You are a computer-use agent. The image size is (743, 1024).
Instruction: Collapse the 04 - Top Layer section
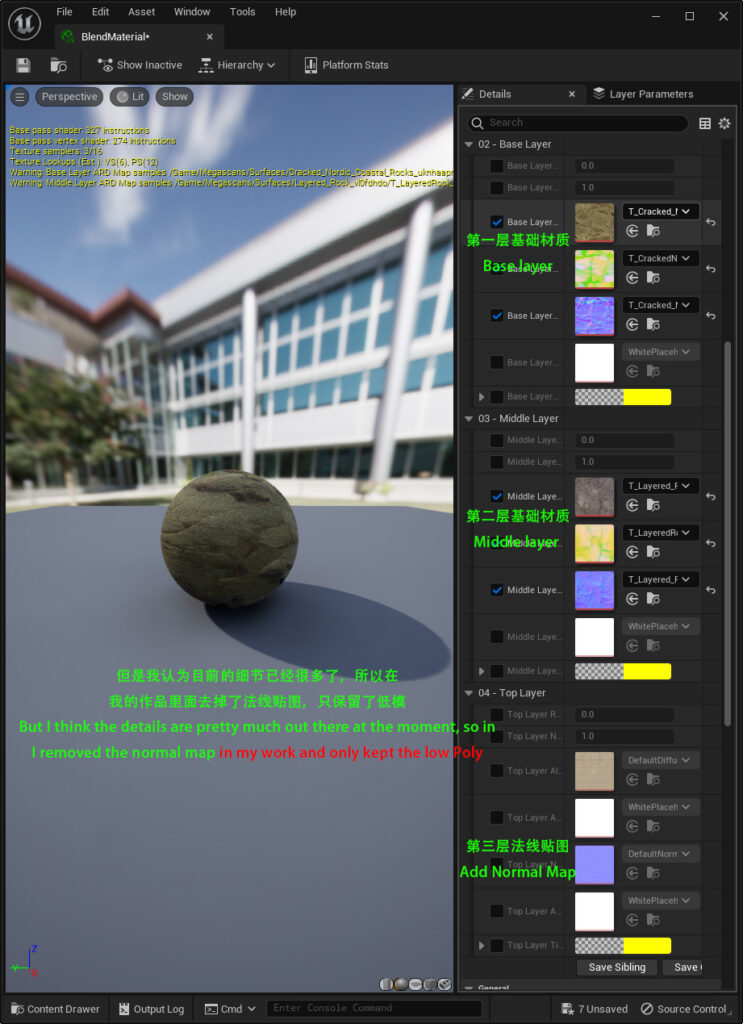click(x=468, y=693)
